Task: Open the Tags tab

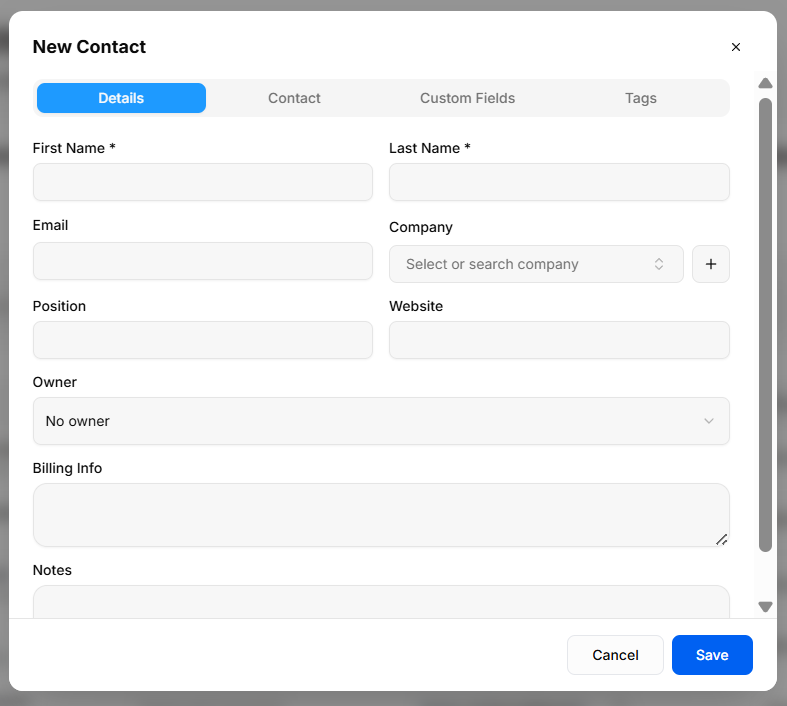Action: [640, 98]
